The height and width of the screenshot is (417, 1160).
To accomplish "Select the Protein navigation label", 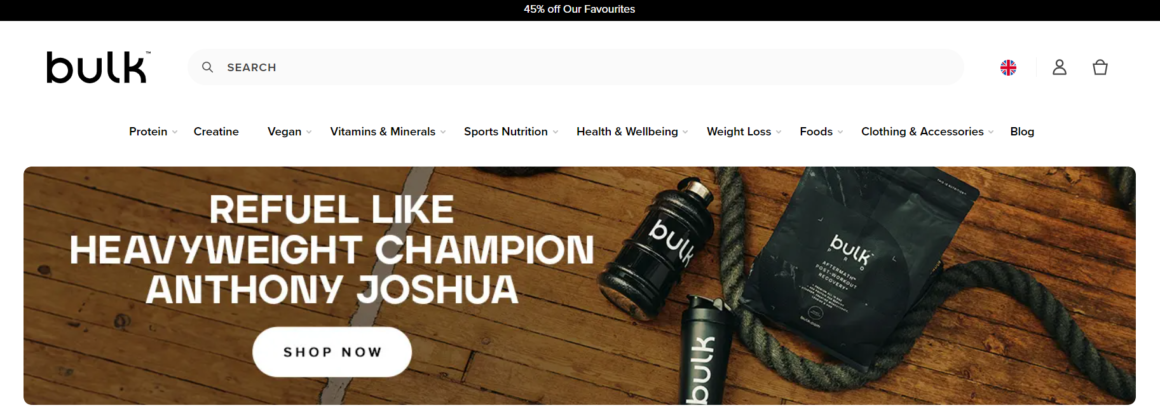I will coord(148,132).
